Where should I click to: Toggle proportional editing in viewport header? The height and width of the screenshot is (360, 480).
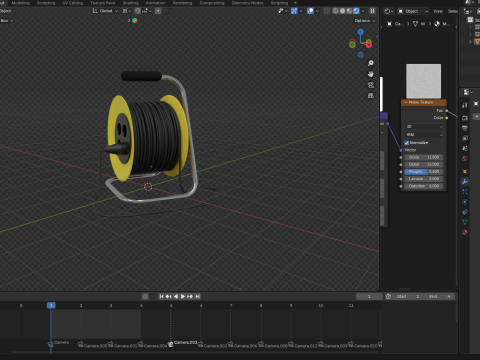pos(158,11)
